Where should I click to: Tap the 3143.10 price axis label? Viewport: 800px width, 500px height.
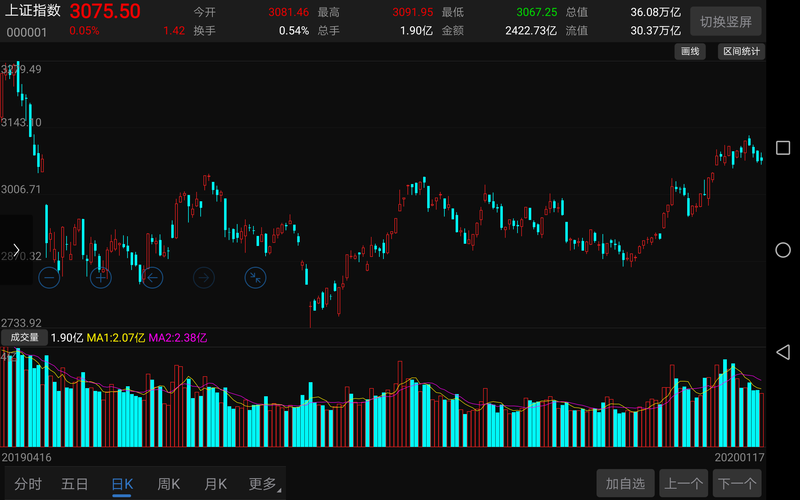point(21,122)
